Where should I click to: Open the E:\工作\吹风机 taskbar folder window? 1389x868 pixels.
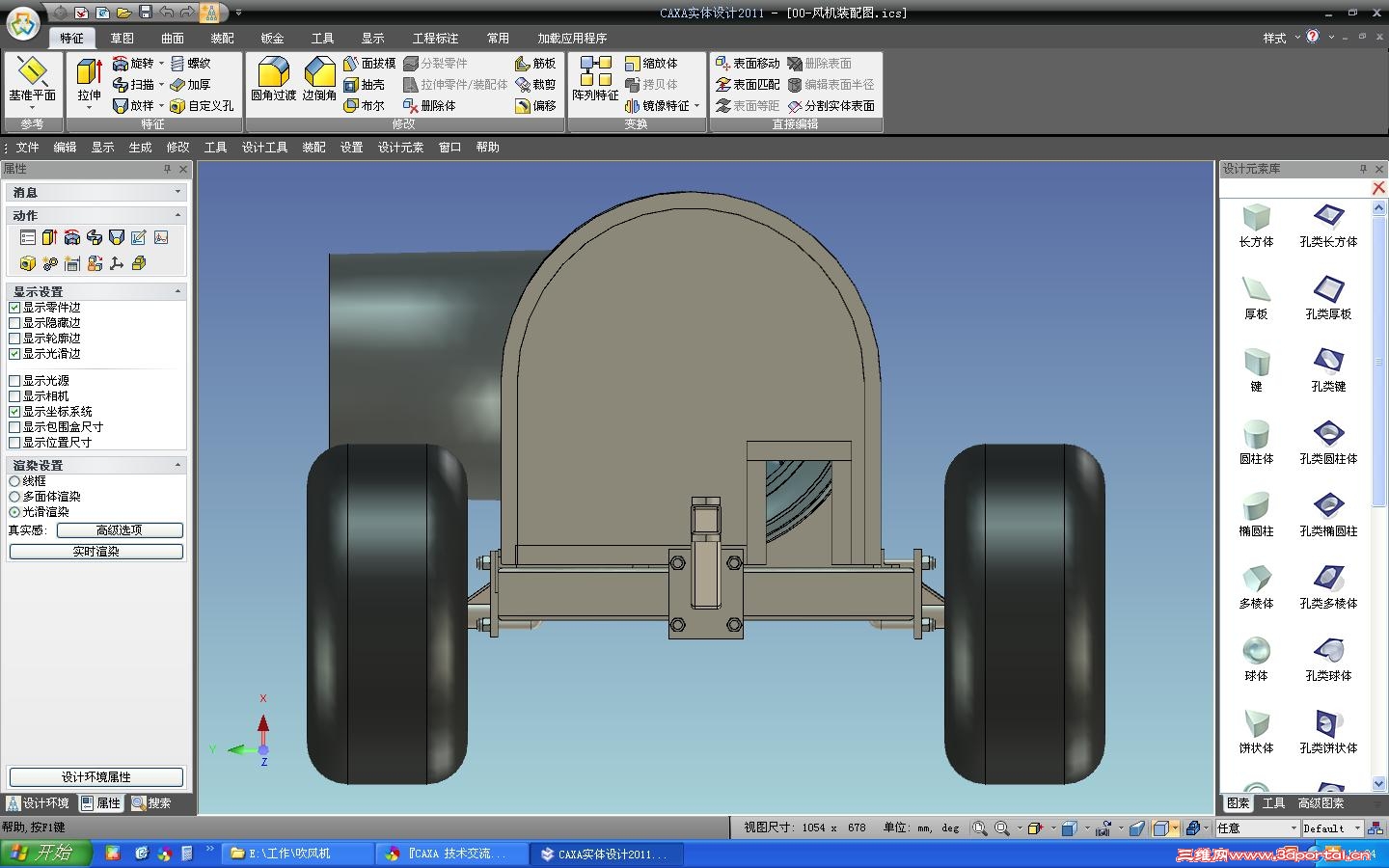click(298, 854)
